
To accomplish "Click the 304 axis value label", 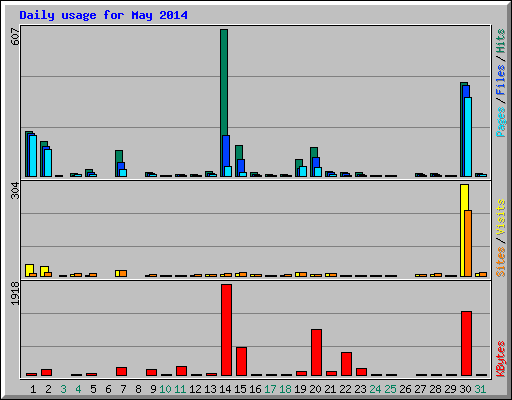I will (x=15, y=191).
